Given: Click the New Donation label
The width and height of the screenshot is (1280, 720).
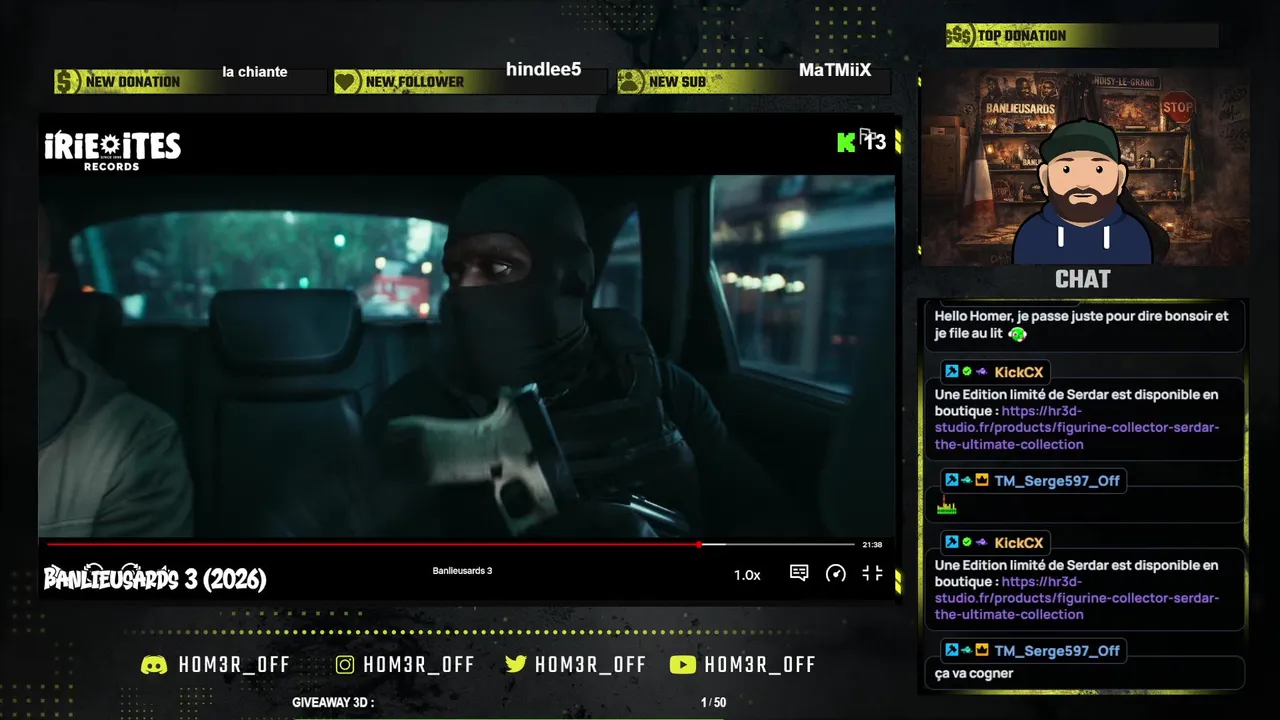Looking at the screenshot, I should [133, 82].
